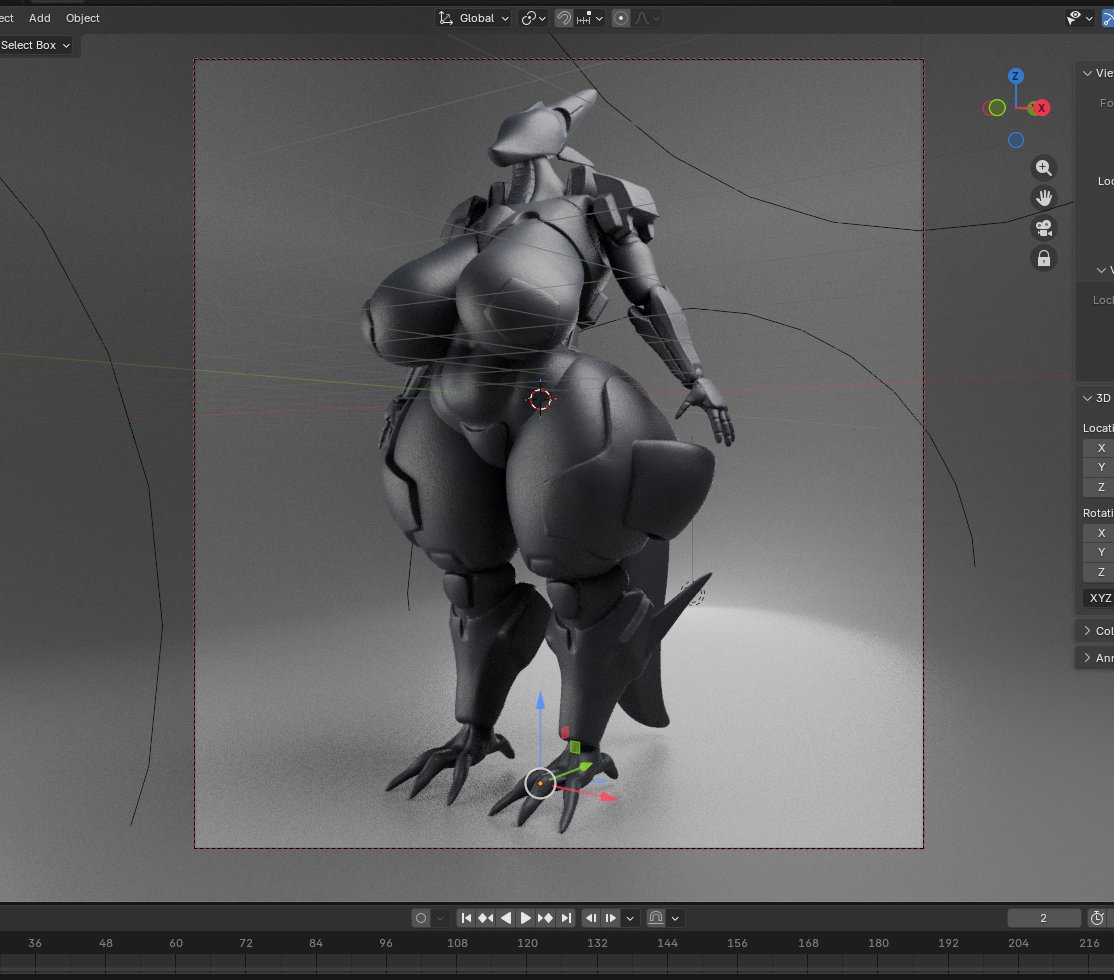Viewport: 1114px width, 980px height.
Task: Toggle the stopwatch preview range icon
Action: click(1097, 918)
